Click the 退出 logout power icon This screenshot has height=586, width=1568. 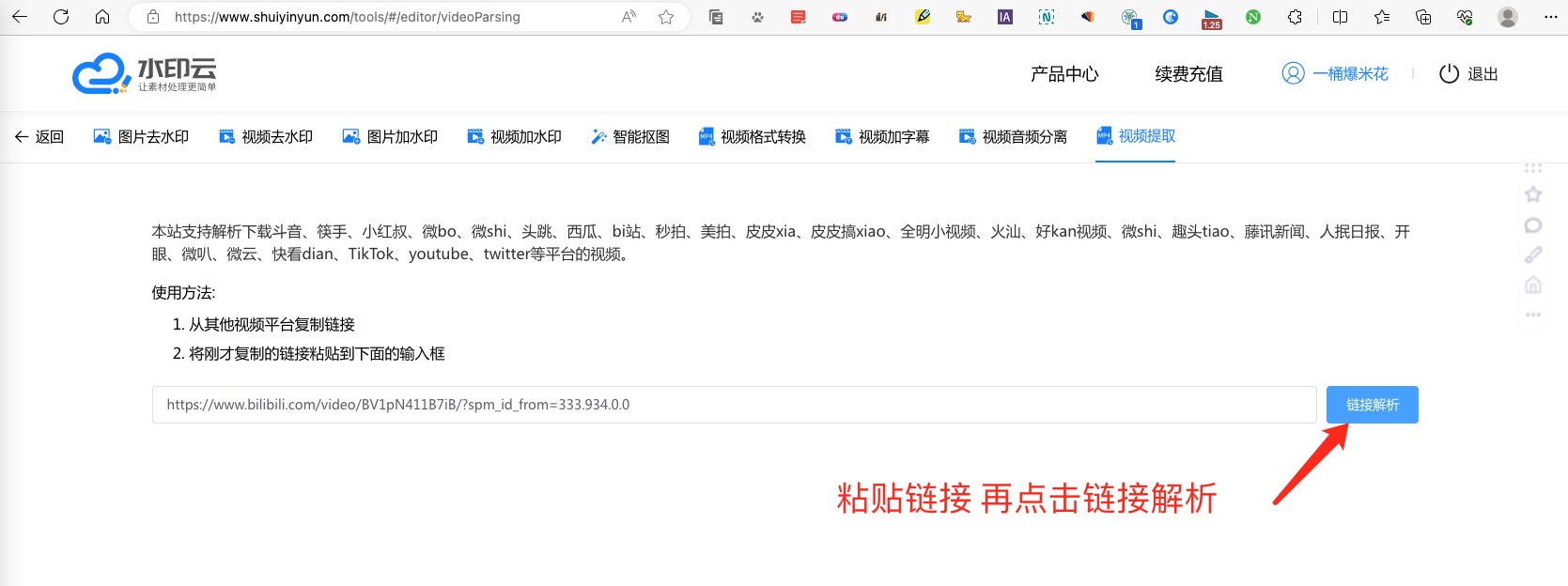click(x=1449, y=74)
